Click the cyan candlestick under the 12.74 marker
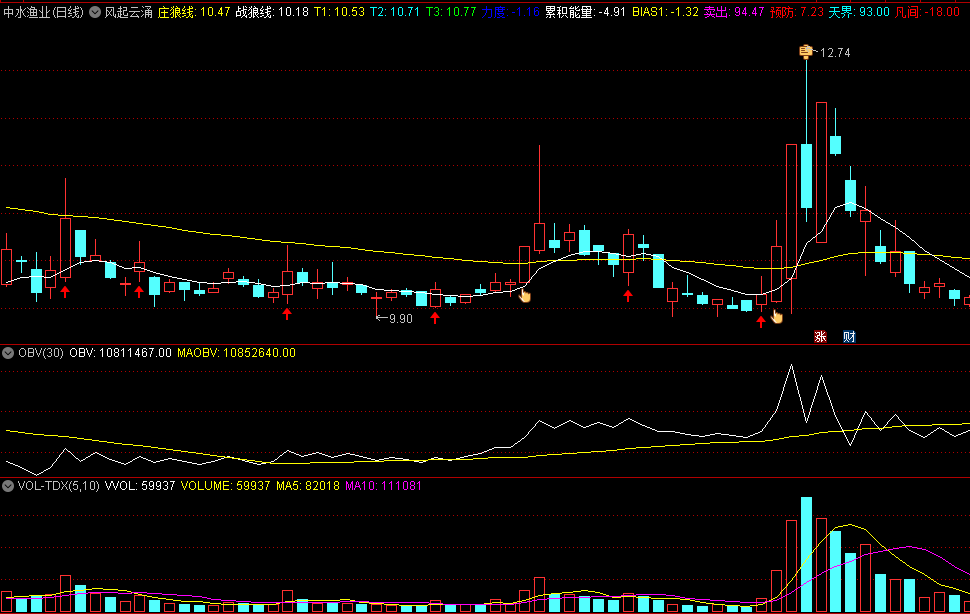 [806, 176]
